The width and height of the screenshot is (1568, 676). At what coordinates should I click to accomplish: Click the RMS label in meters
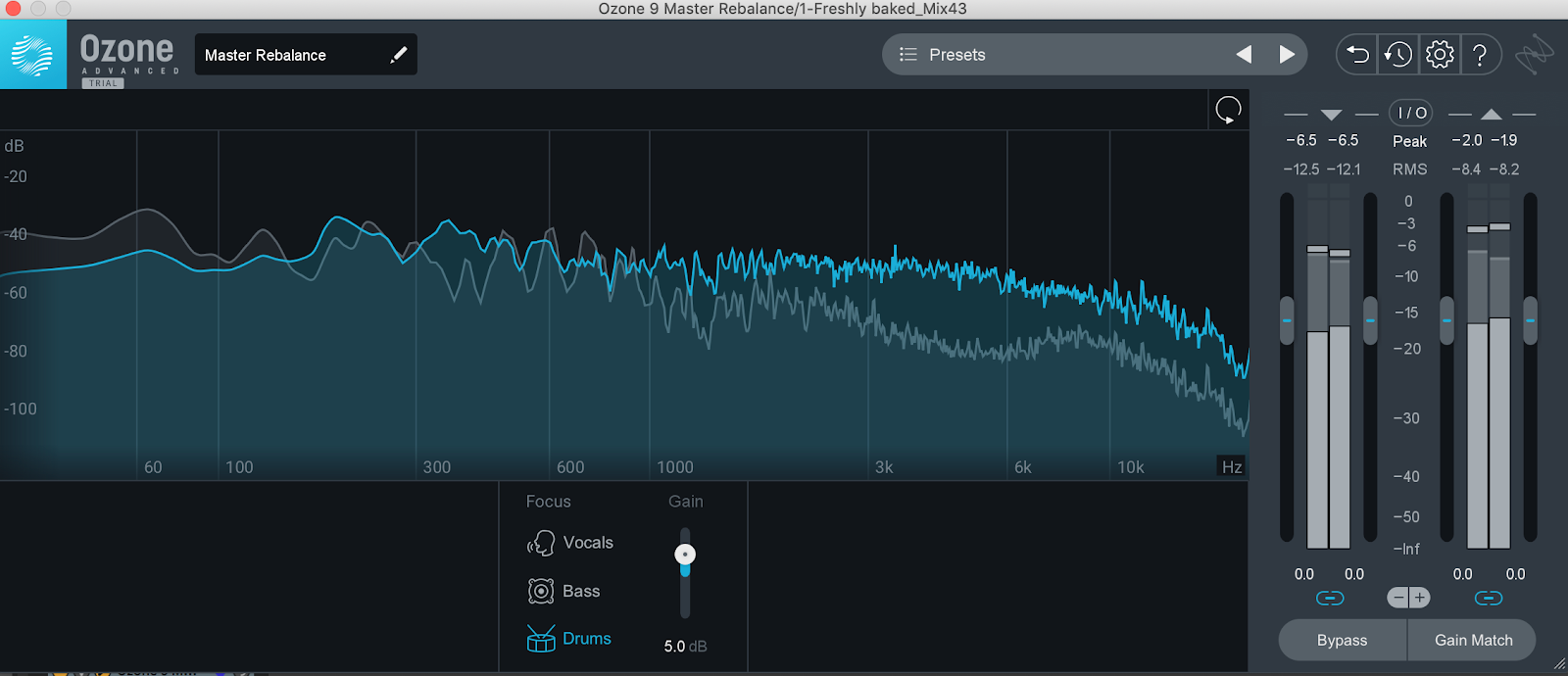pos(1409,169)
